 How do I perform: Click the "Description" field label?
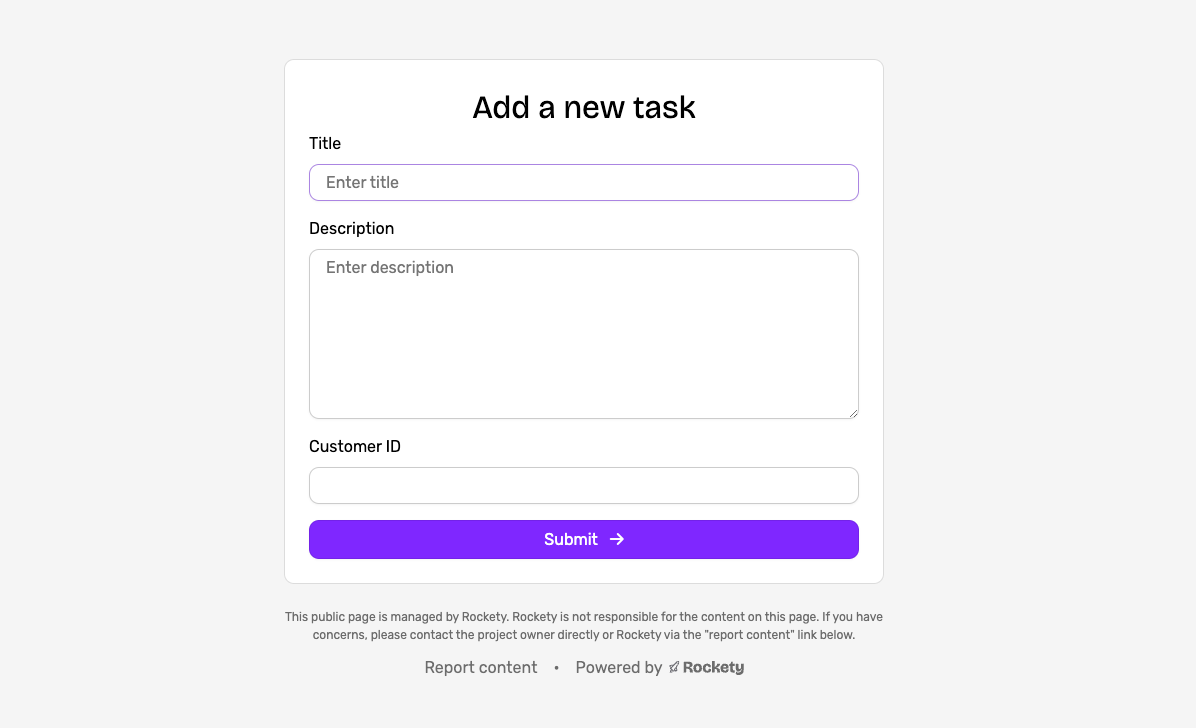(x=351, y=229)
